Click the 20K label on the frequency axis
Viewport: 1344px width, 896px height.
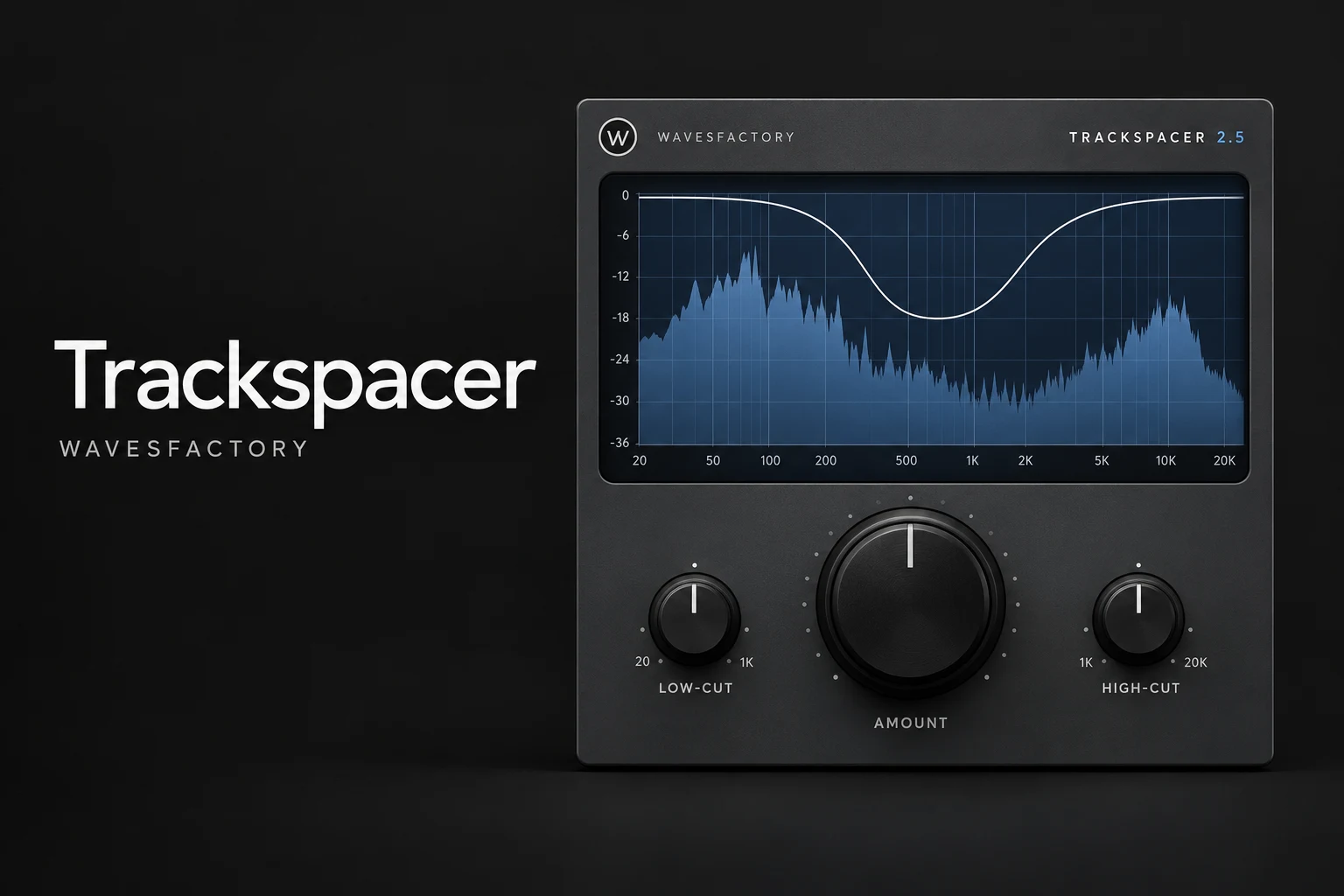tap(1224, 460)
